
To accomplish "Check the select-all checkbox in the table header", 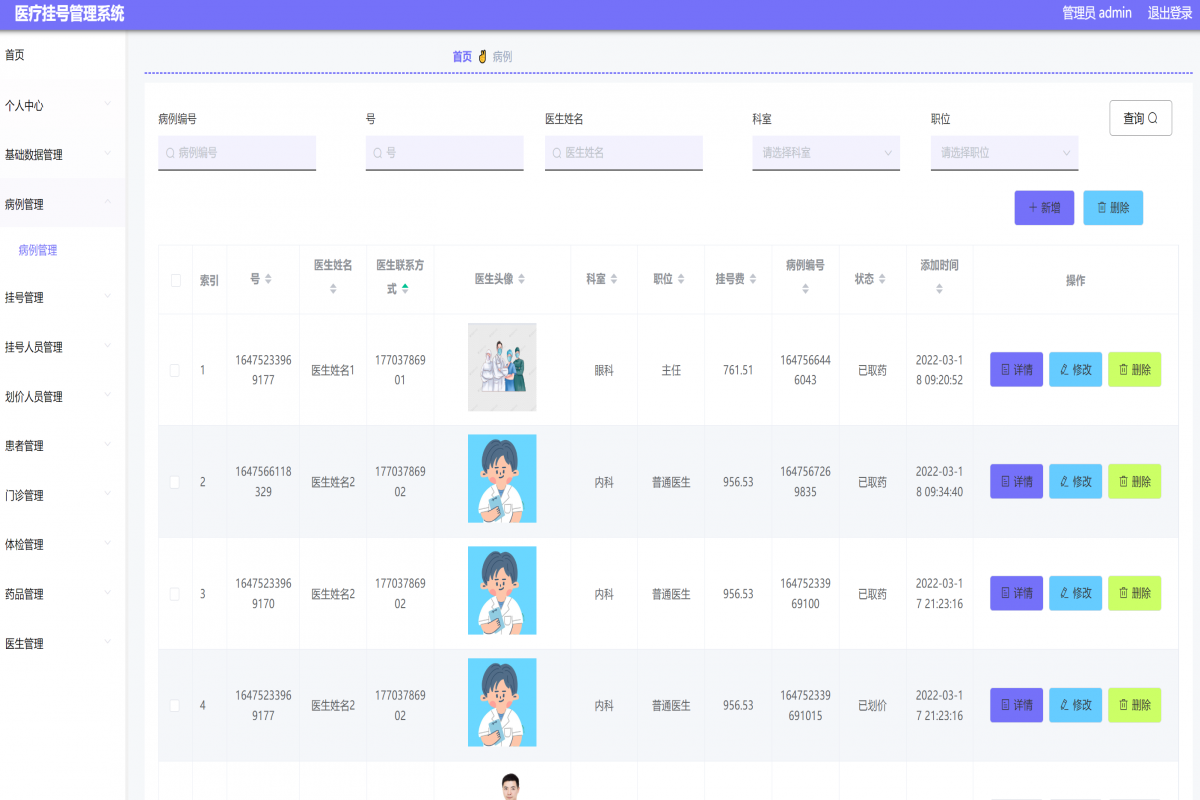I will pyautogui.click(x=175, y=280).
